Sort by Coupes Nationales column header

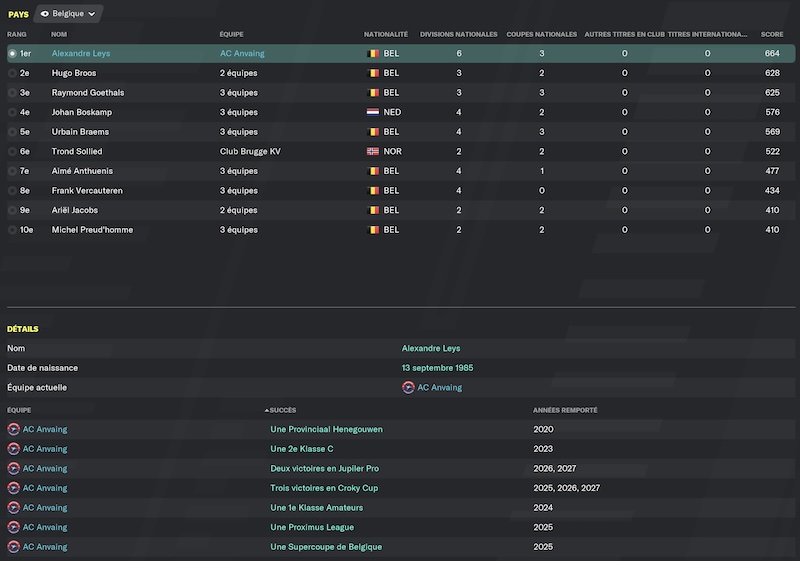[x=541, y=34]
